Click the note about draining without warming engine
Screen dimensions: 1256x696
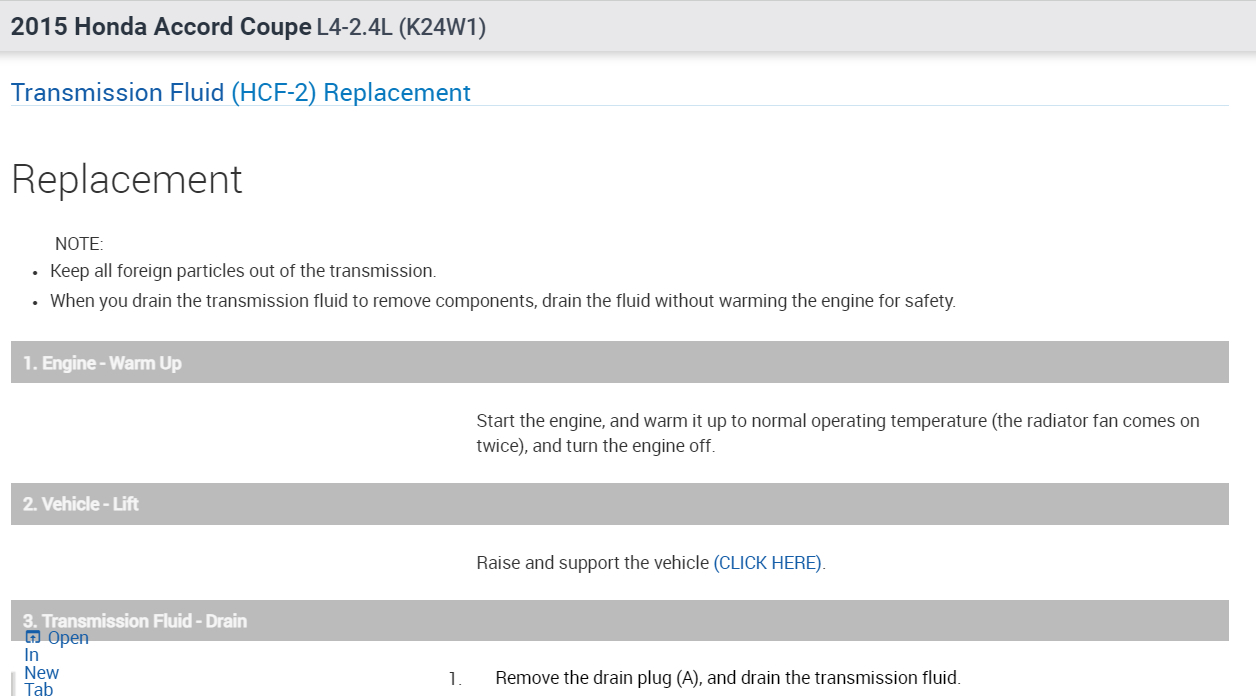click(x=502, y=301)
